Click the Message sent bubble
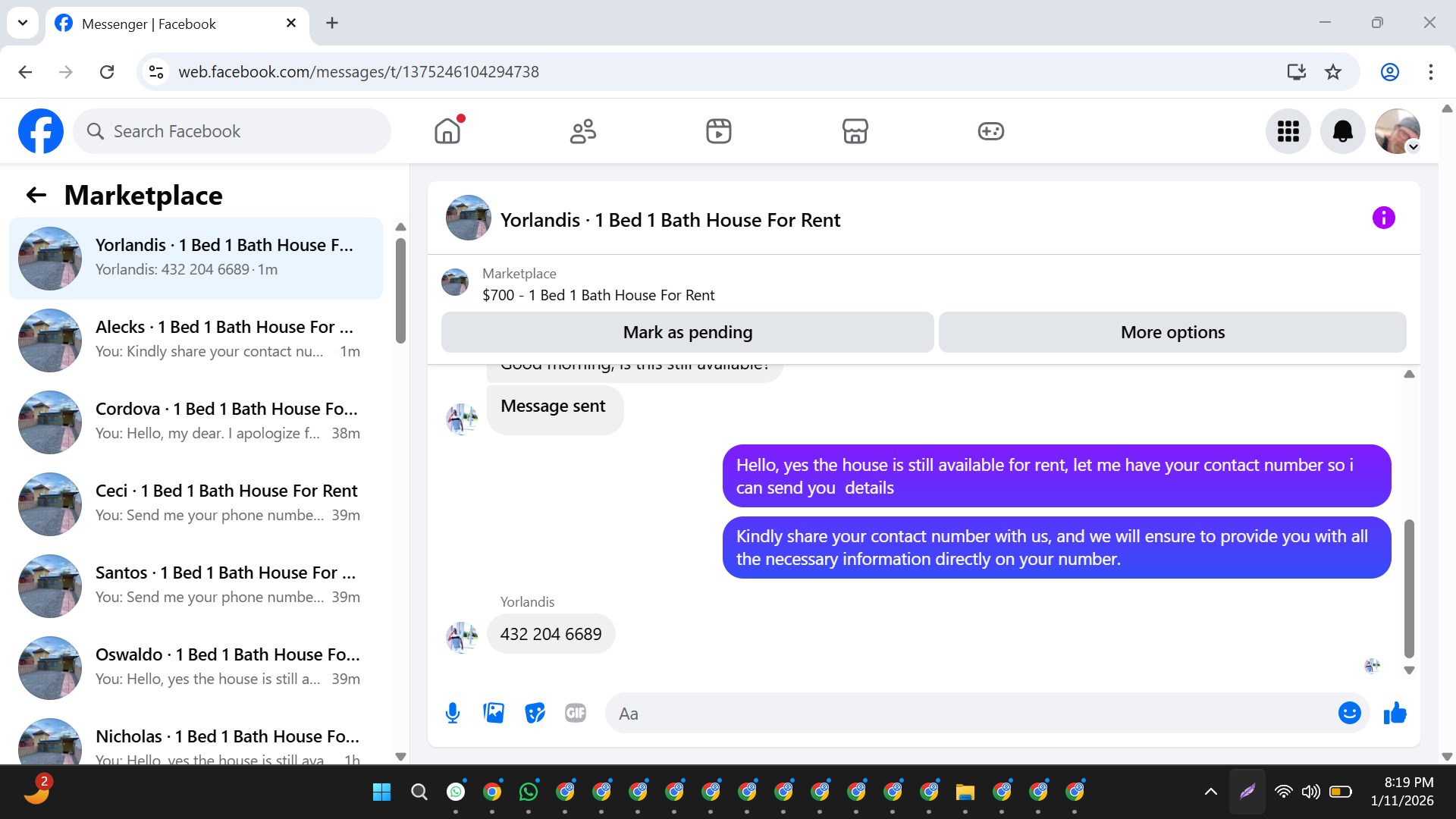The width and height of the screenshot is (1456, 819). click(554, 409)
